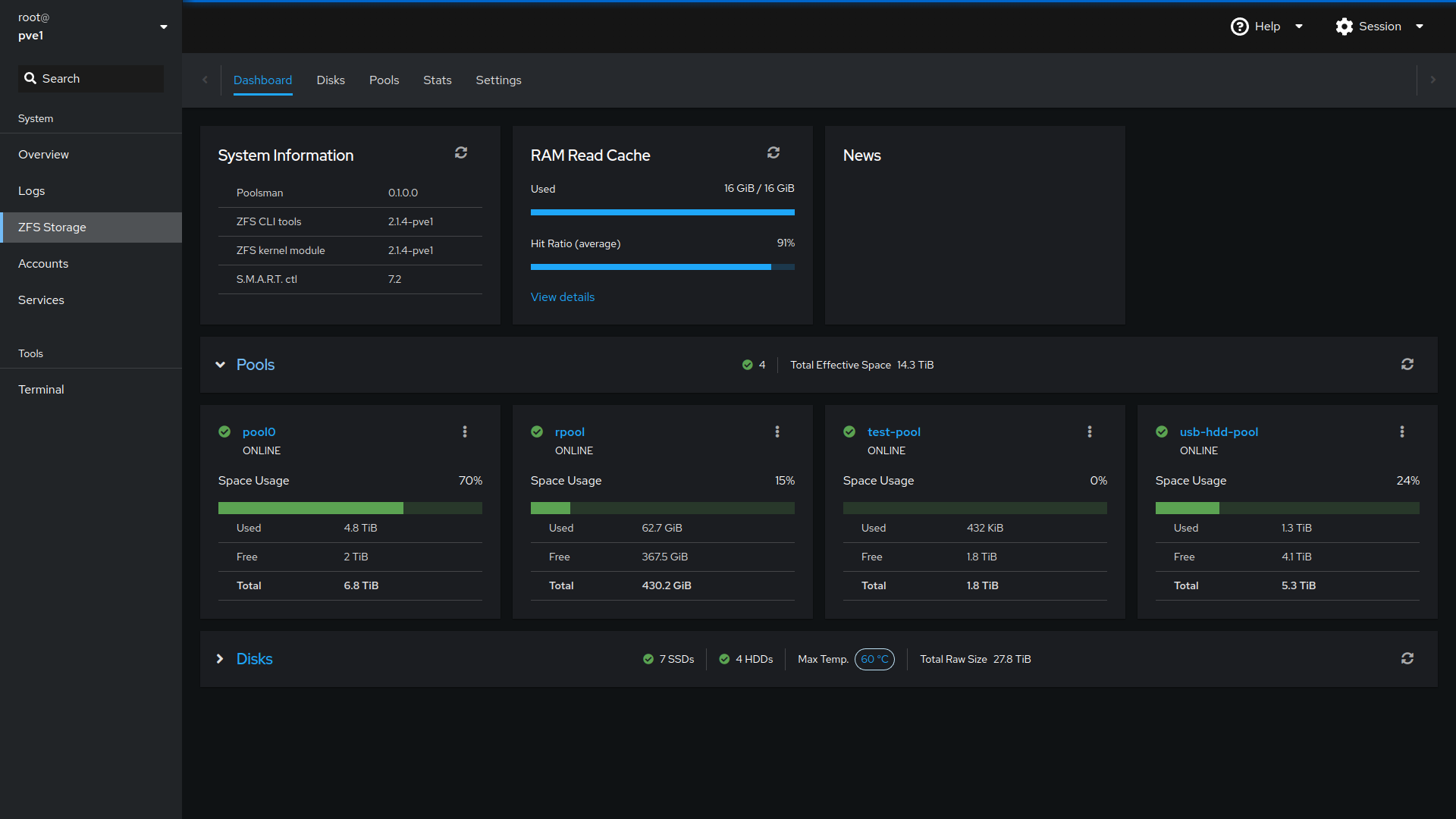Refresh the Pools section
This screenshot has width=1456, height=819.
1407,365
